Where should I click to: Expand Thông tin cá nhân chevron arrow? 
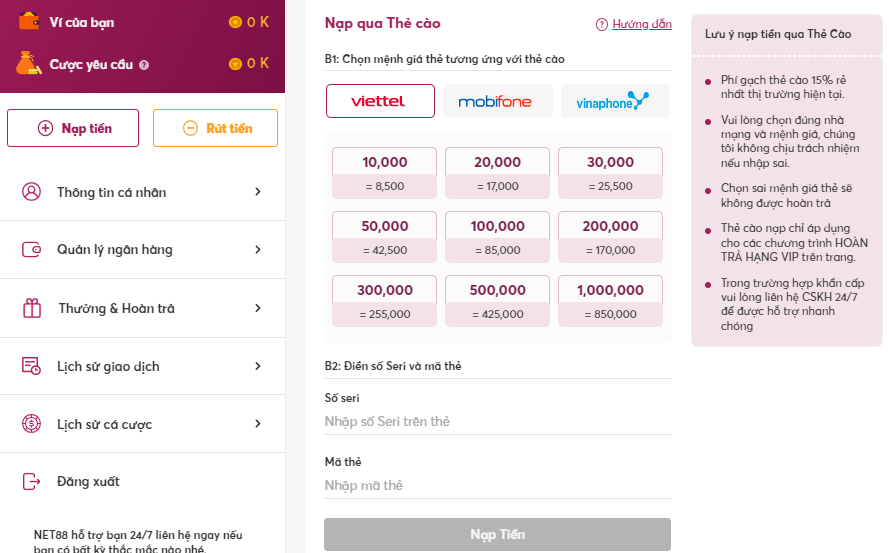(x=258, y=192)
